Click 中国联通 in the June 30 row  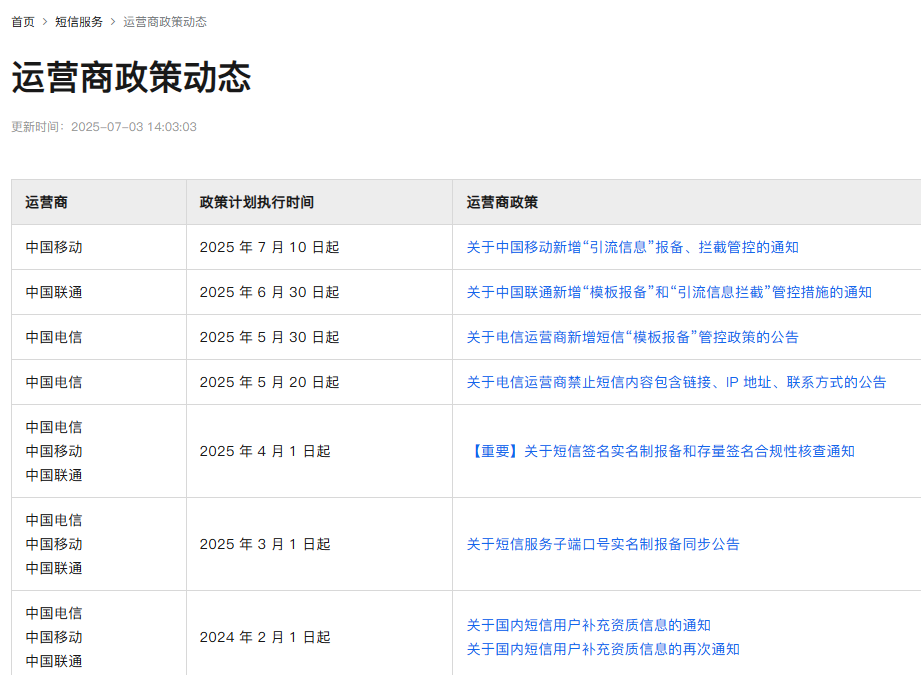(54, 292)
